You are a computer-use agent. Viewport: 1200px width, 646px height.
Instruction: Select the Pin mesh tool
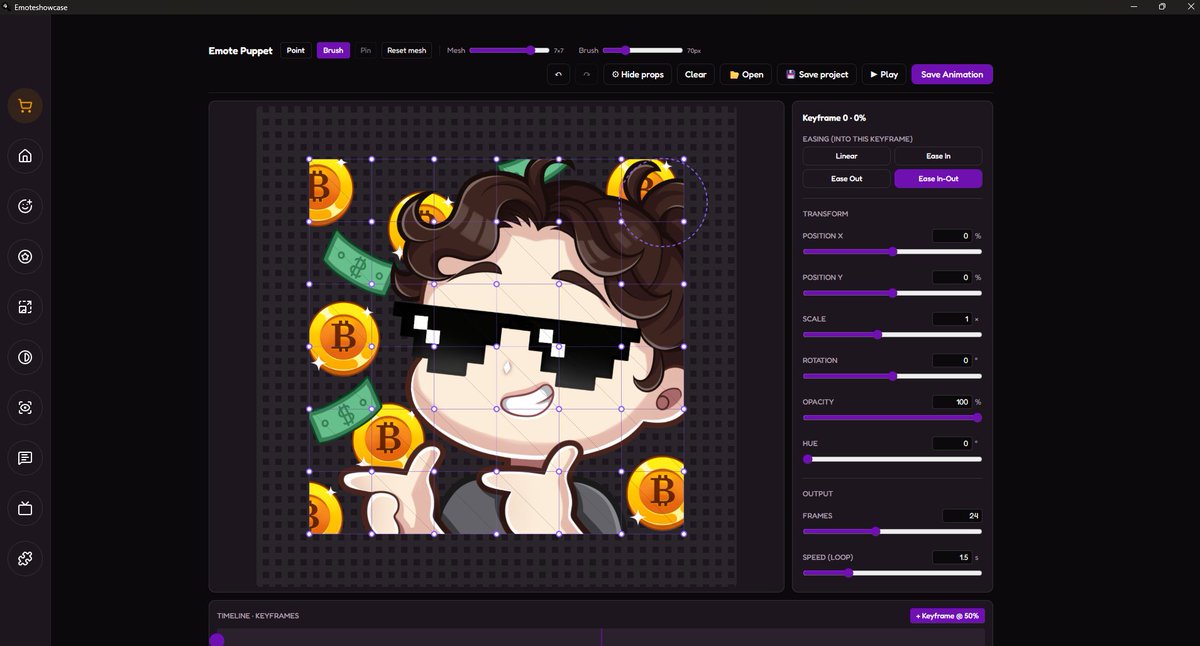[366, 50]
